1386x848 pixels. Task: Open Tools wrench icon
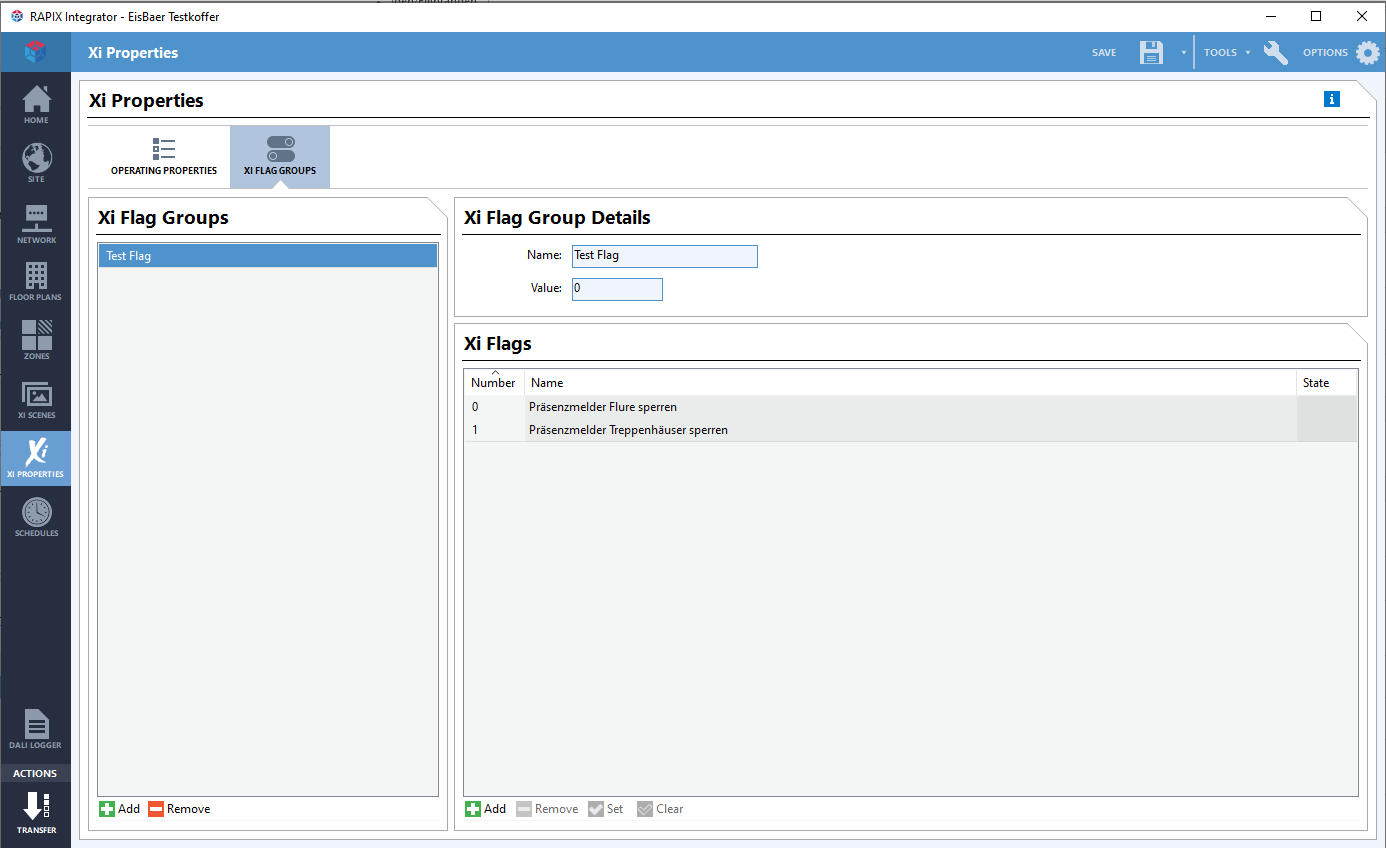coord(1276,53)
